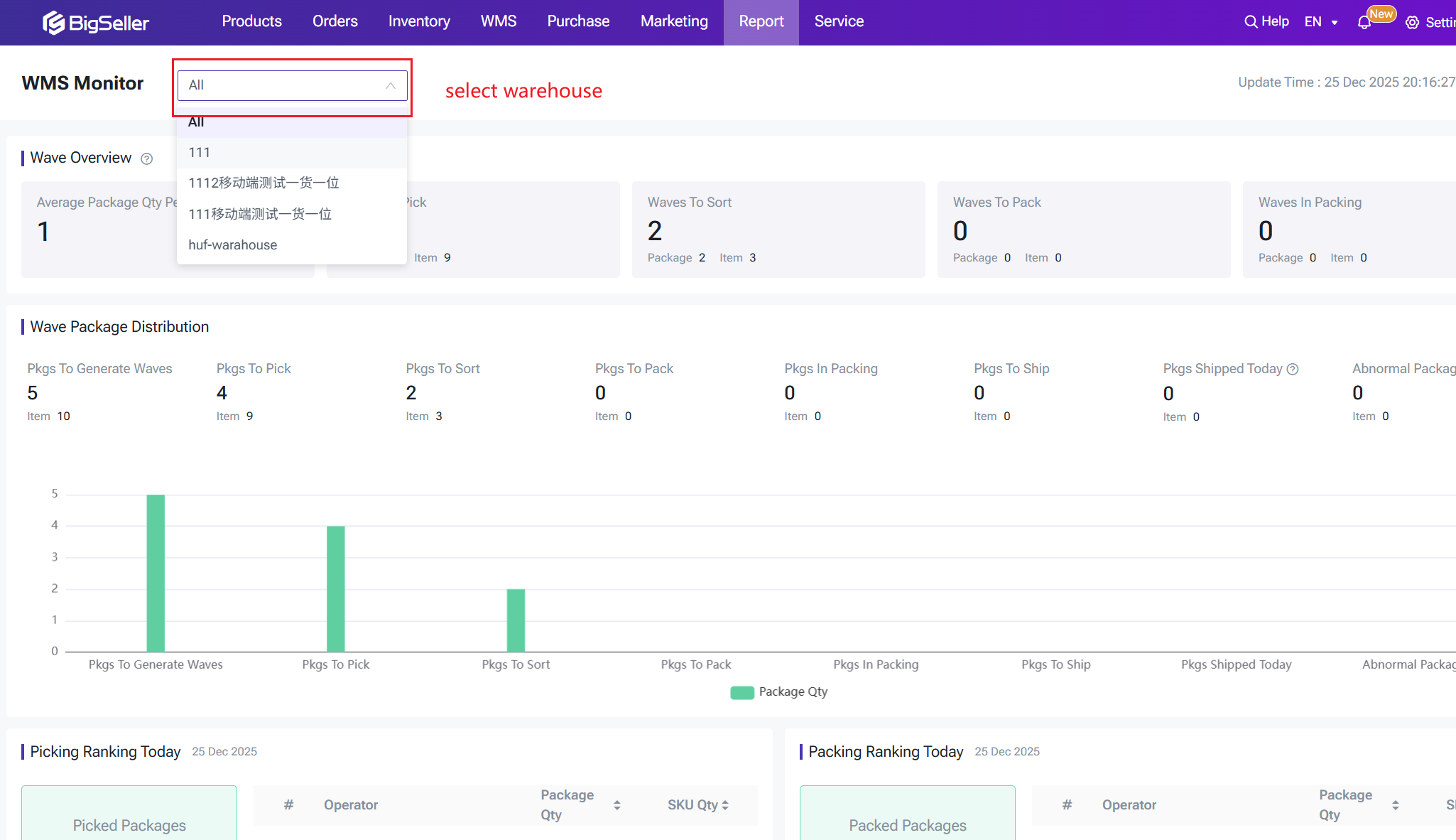Click the Settings gear icon

(x=1413, y=23)
